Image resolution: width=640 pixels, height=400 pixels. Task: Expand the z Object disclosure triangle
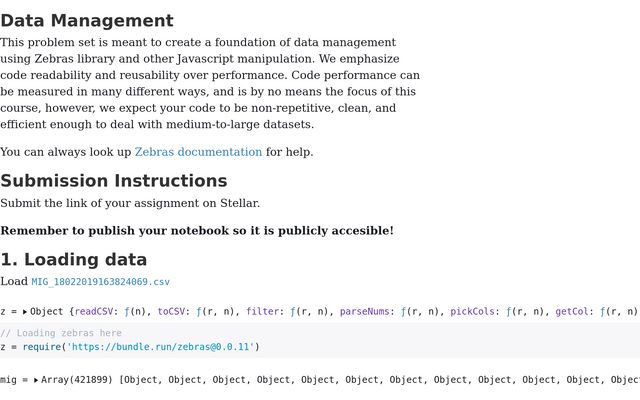coord(25,312)
